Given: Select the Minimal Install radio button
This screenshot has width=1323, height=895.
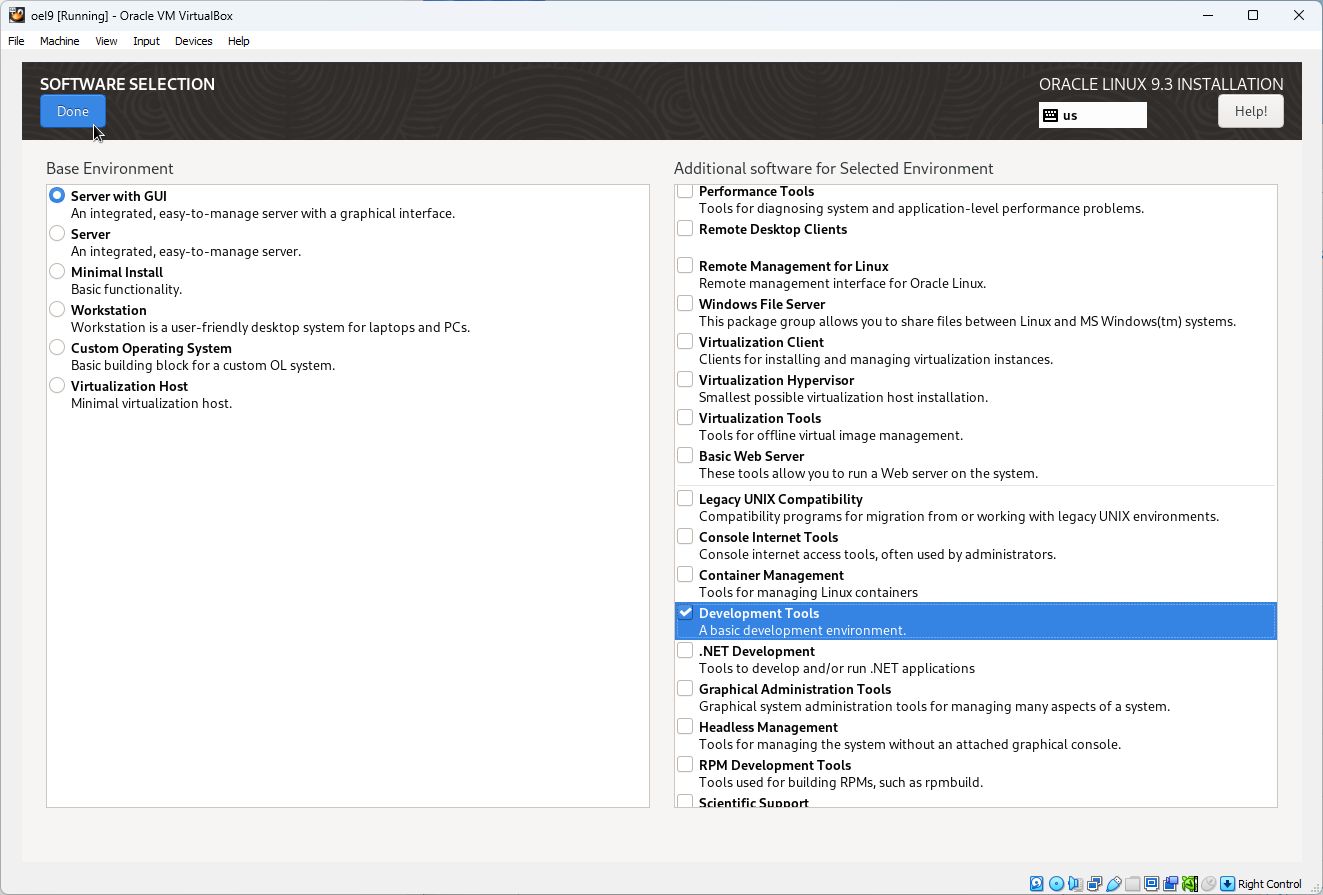Looking at the screenshot, I should coord(57,272).
